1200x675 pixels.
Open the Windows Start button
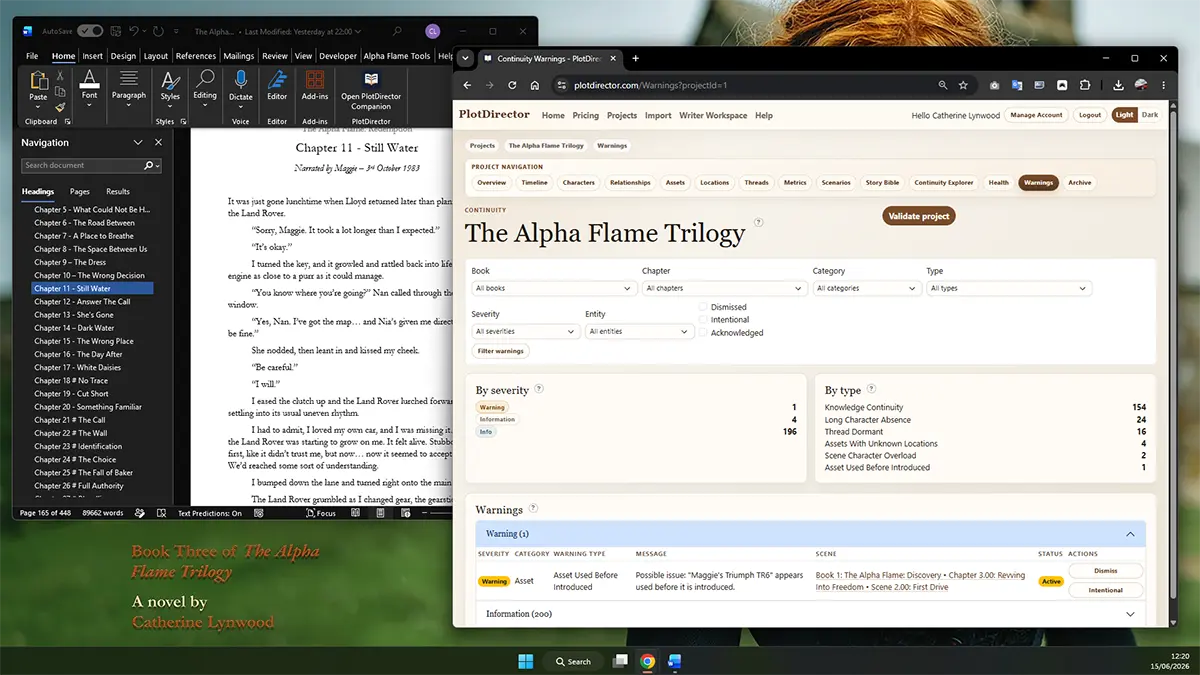pos(525,661)
